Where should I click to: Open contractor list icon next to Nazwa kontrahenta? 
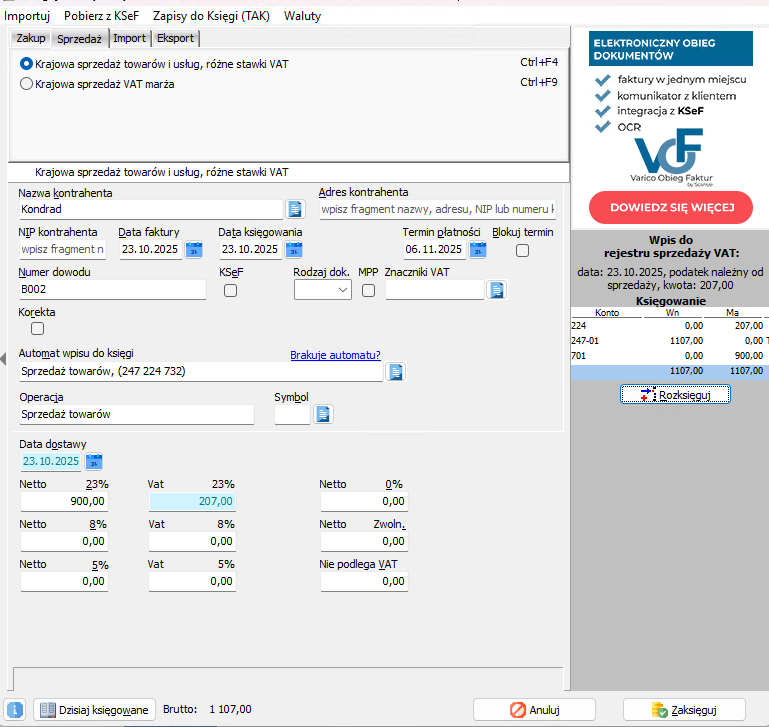click(295, 209)
